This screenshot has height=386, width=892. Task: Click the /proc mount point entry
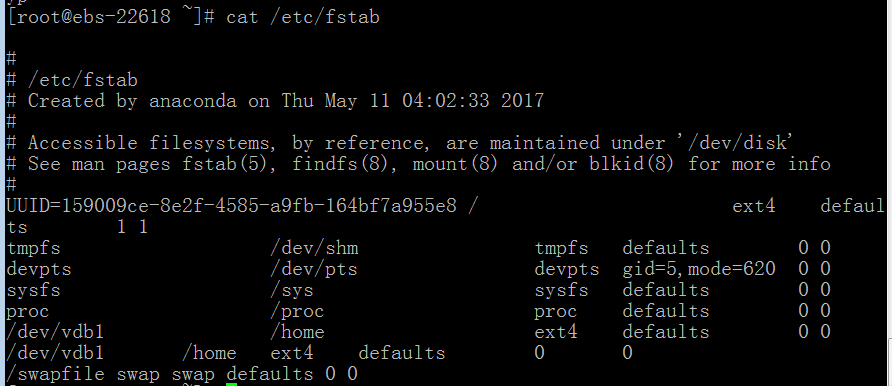[x=297, y=311]
